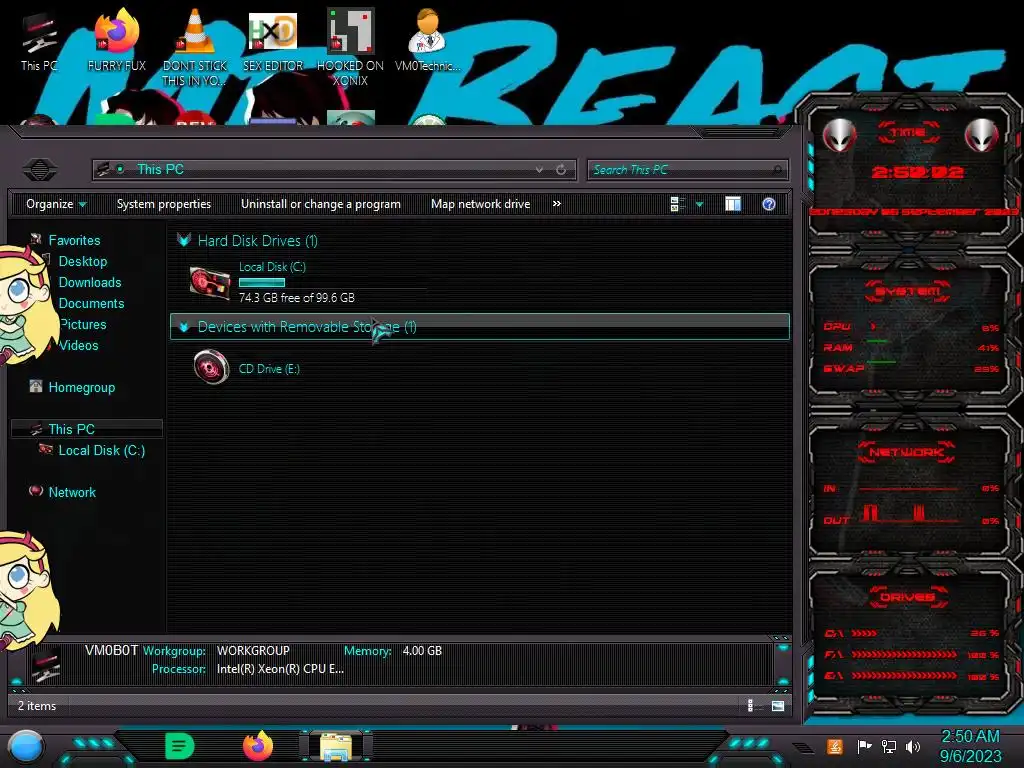Image resolution: width=1024 pixels, height=768 pixels.
Task: Open the view options dropdown arrow
Action: (699, 204)
